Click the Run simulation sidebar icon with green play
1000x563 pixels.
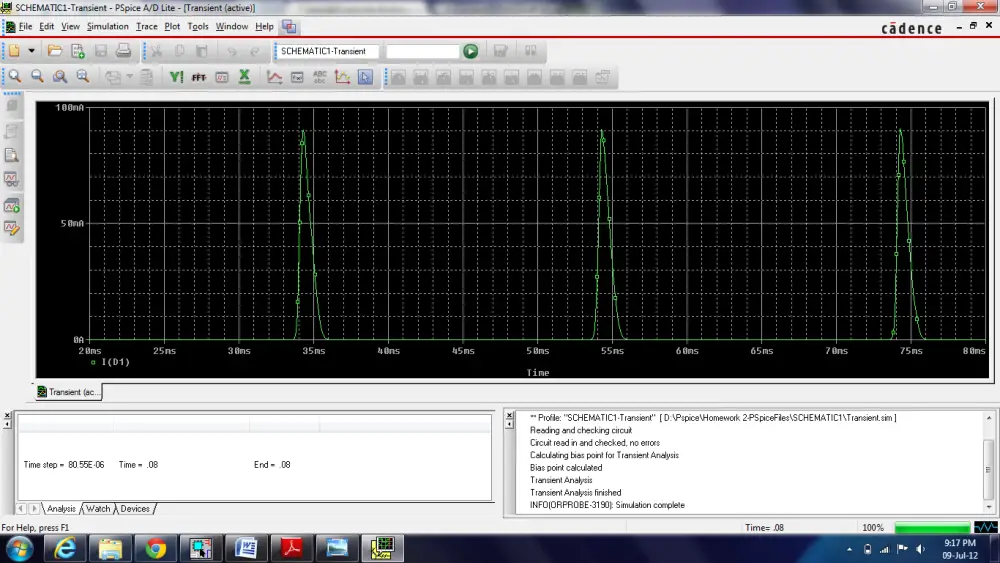[11, 205]
